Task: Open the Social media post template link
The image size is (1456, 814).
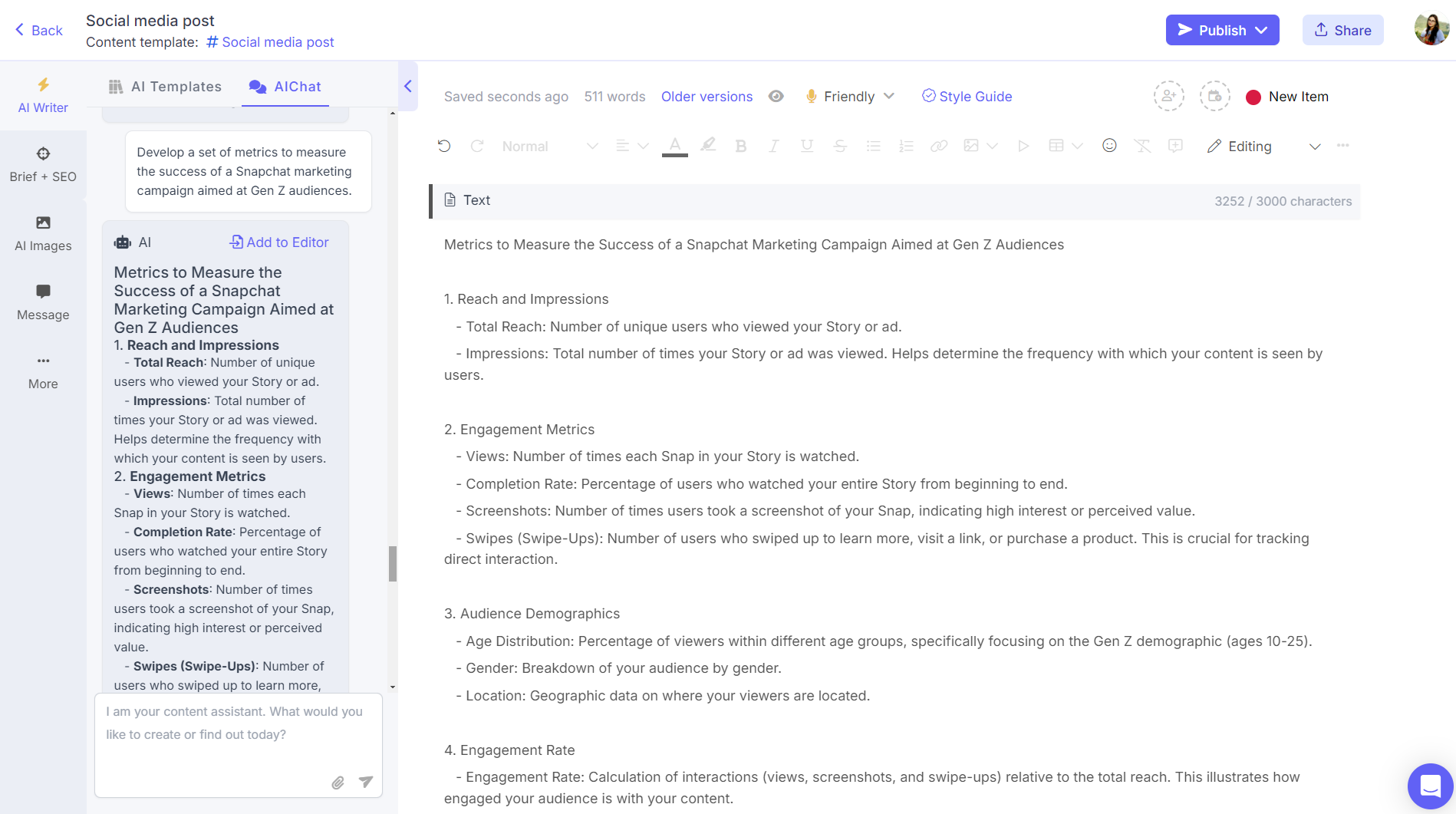Action: (270, 42)
